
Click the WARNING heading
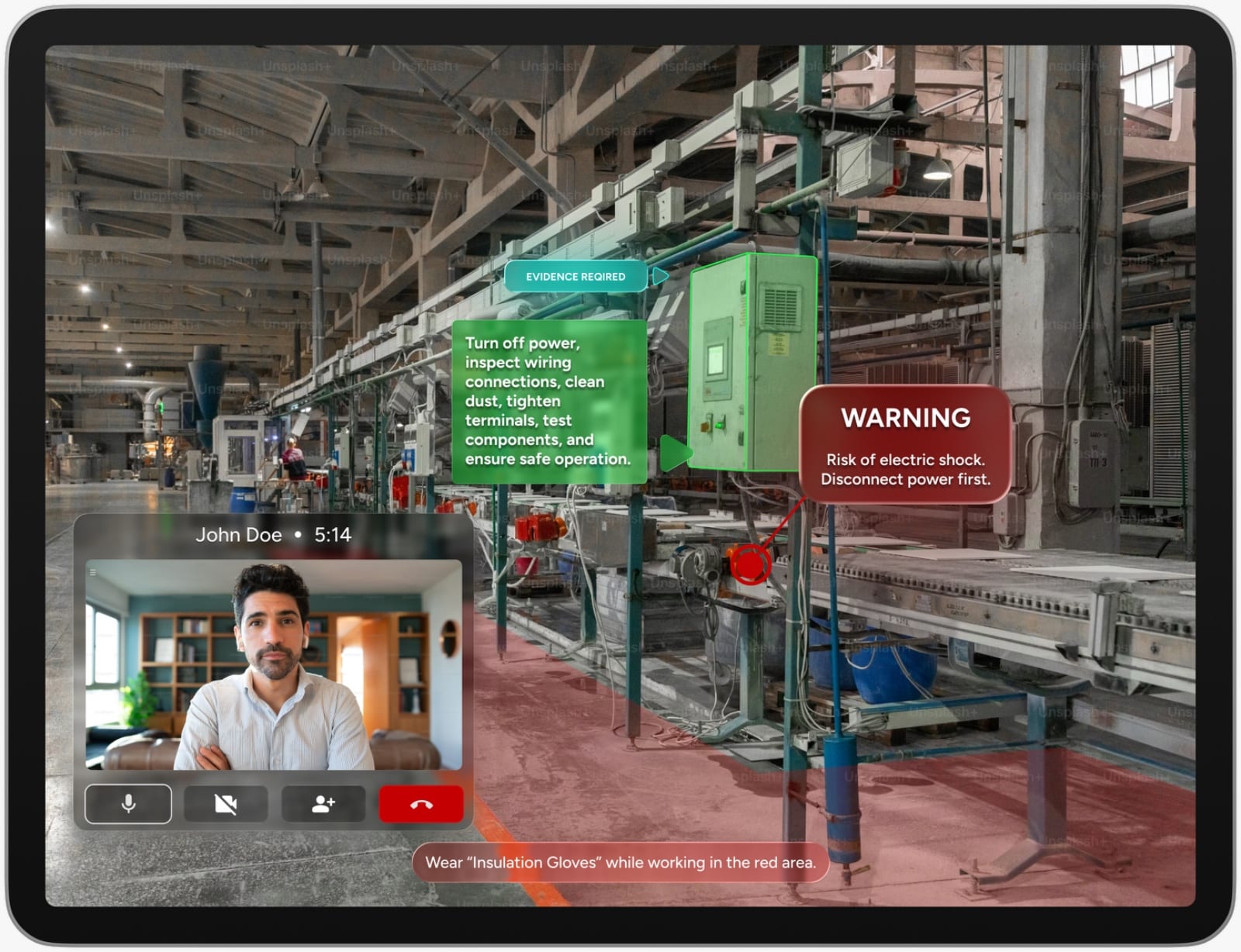coord(905,418)
